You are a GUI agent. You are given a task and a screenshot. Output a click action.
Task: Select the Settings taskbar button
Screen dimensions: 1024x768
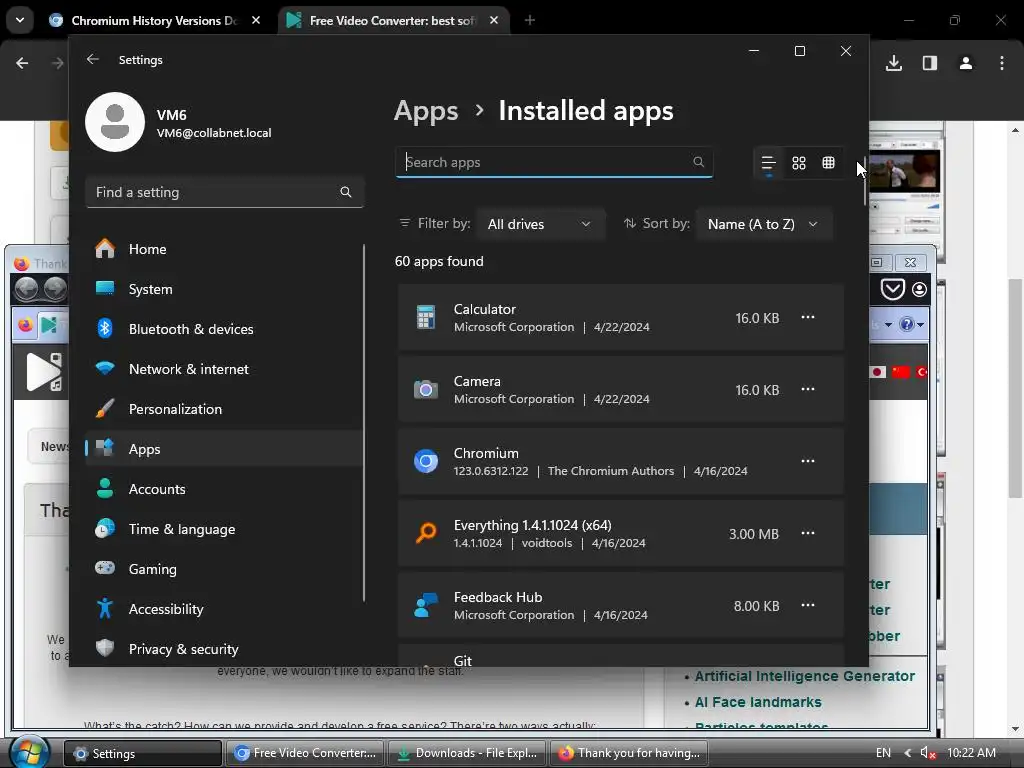[142, 753]
